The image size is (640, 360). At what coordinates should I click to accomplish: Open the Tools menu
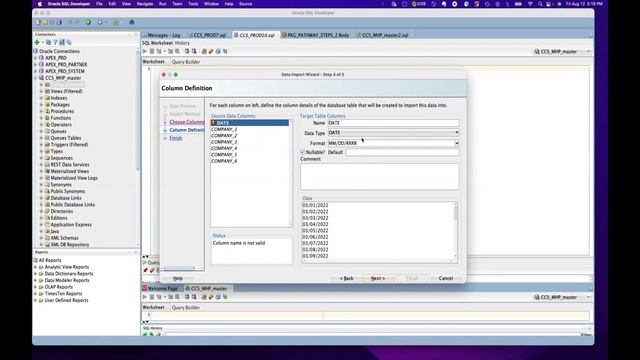(193, 4)
